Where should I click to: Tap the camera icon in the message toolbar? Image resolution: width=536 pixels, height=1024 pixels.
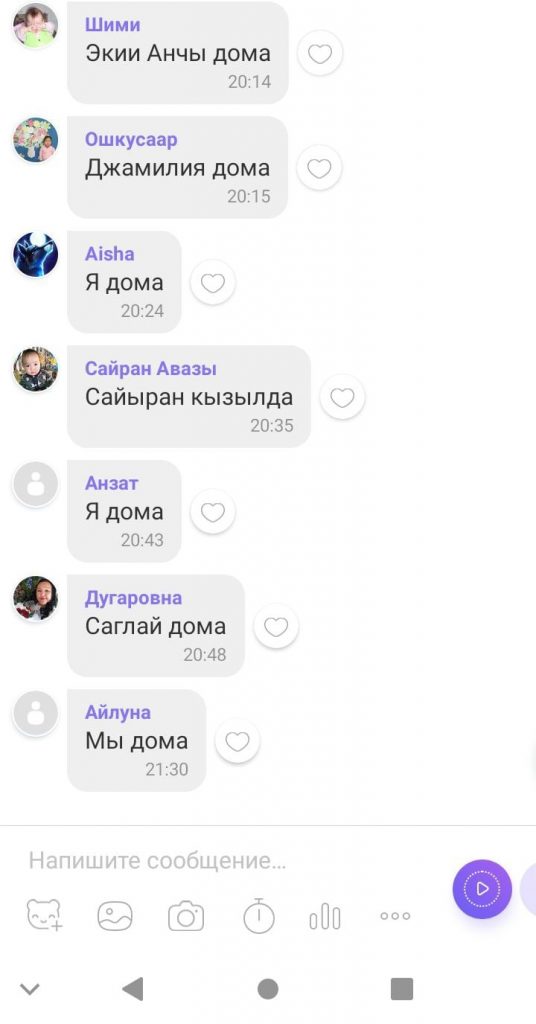186,916
